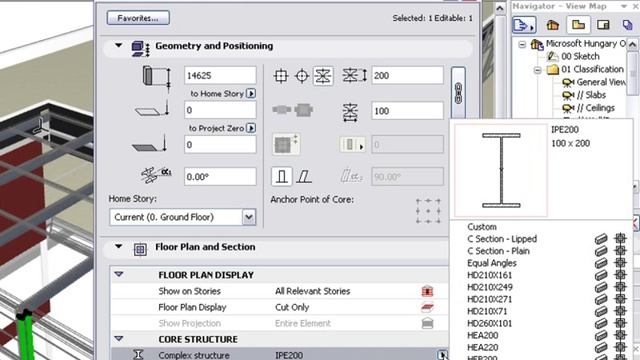The width and height of the screenshot is (640, 360).
Task: Choose HD210X161 profile
Action: pos(489,275)
